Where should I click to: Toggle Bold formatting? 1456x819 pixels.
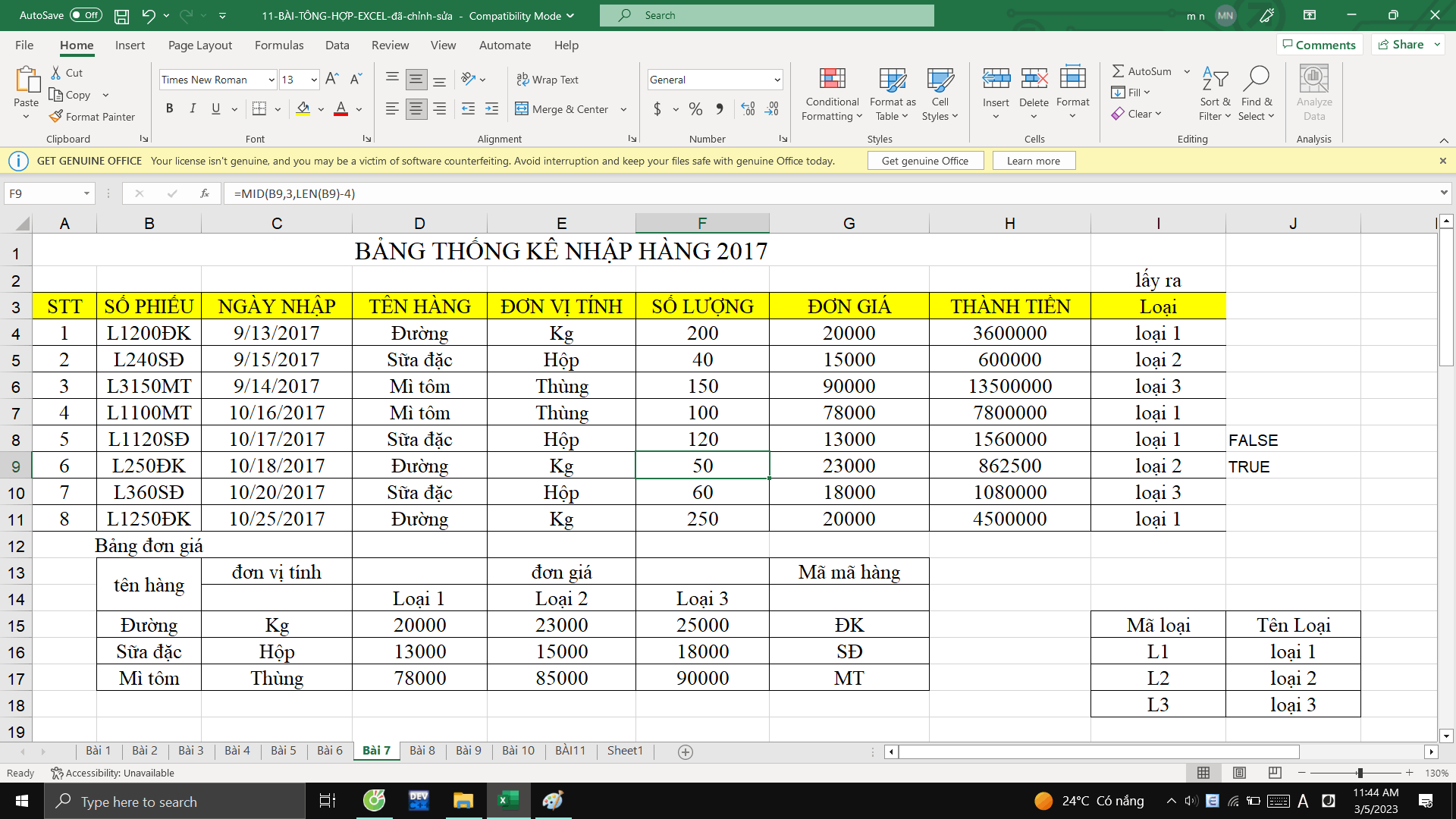click(170, 109)
